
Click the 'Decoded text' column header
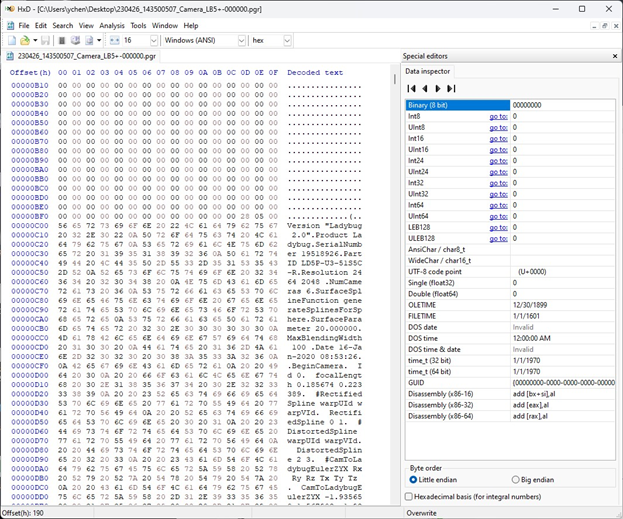[315, 73]
